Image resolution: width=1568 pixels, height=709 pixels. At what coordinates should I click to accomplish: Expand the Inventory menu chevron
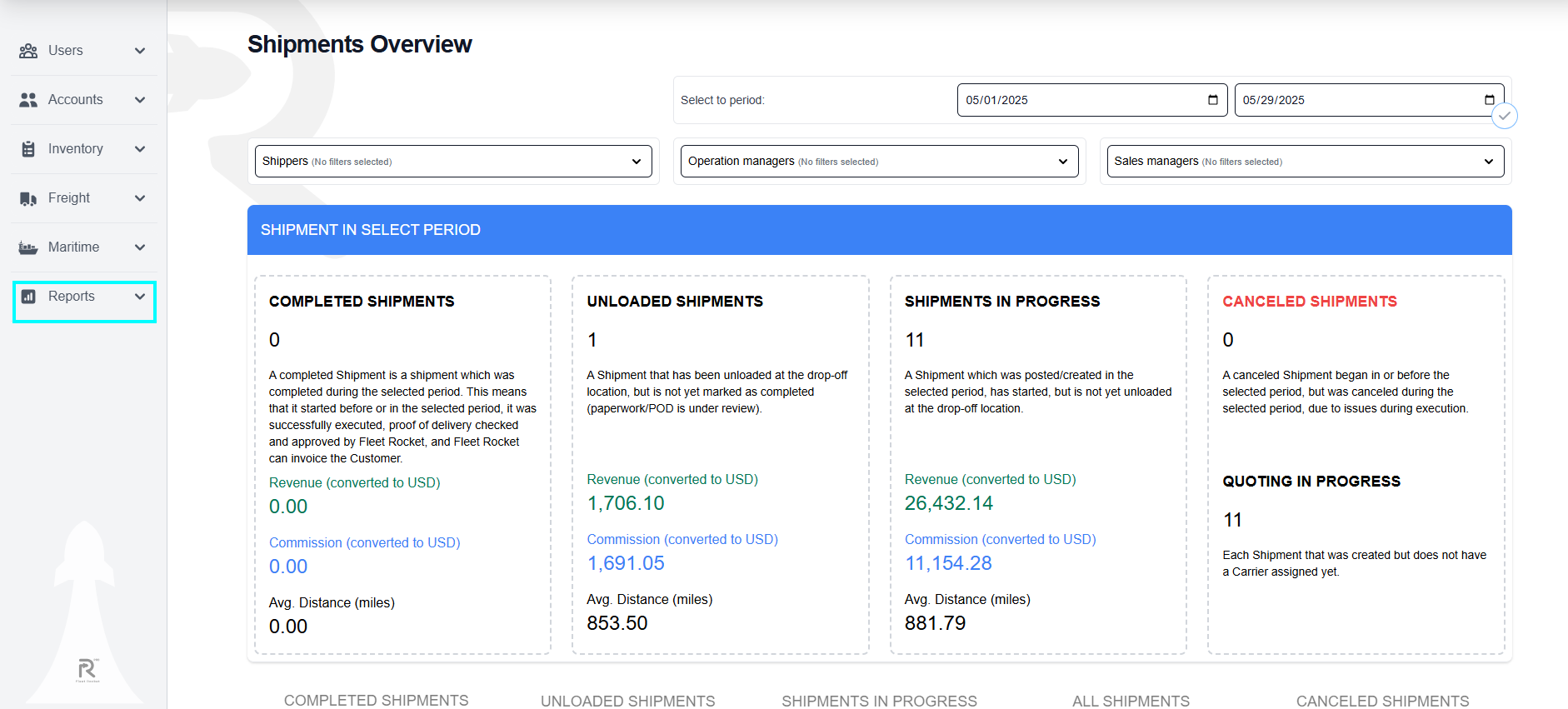pos(140,149)
